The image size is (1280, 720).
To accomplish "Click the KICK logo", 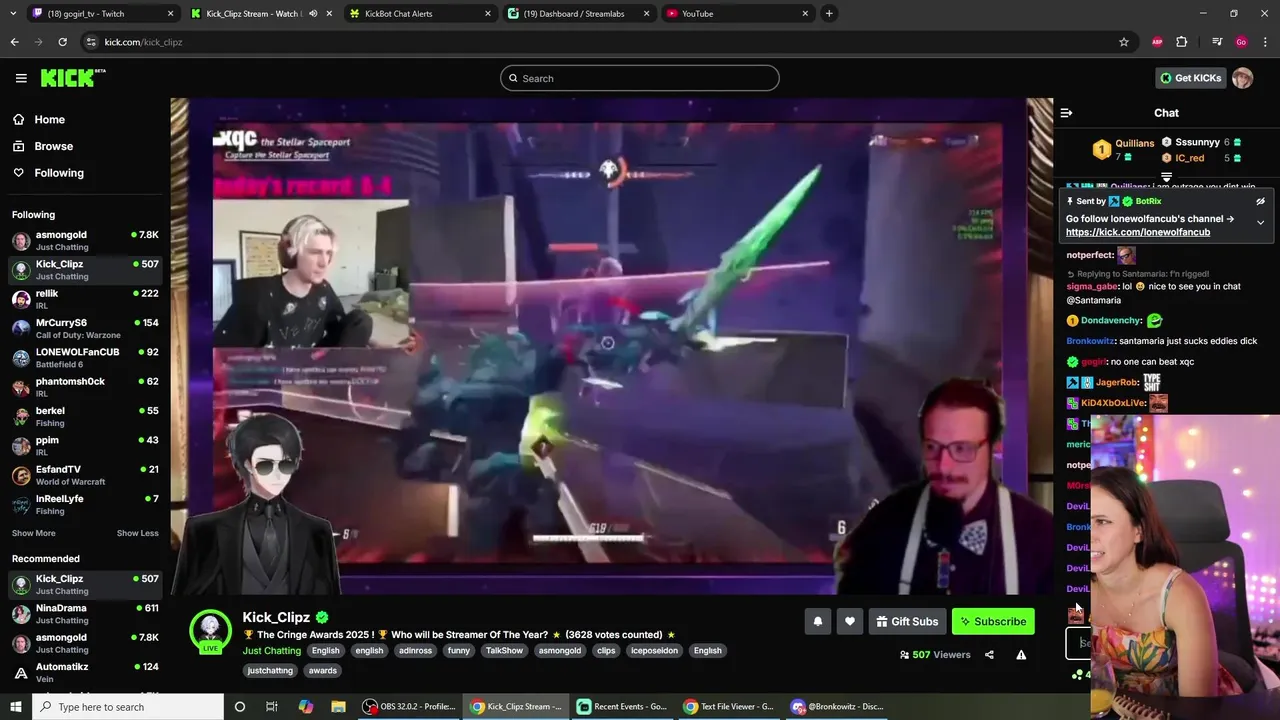I will point(73,78).
